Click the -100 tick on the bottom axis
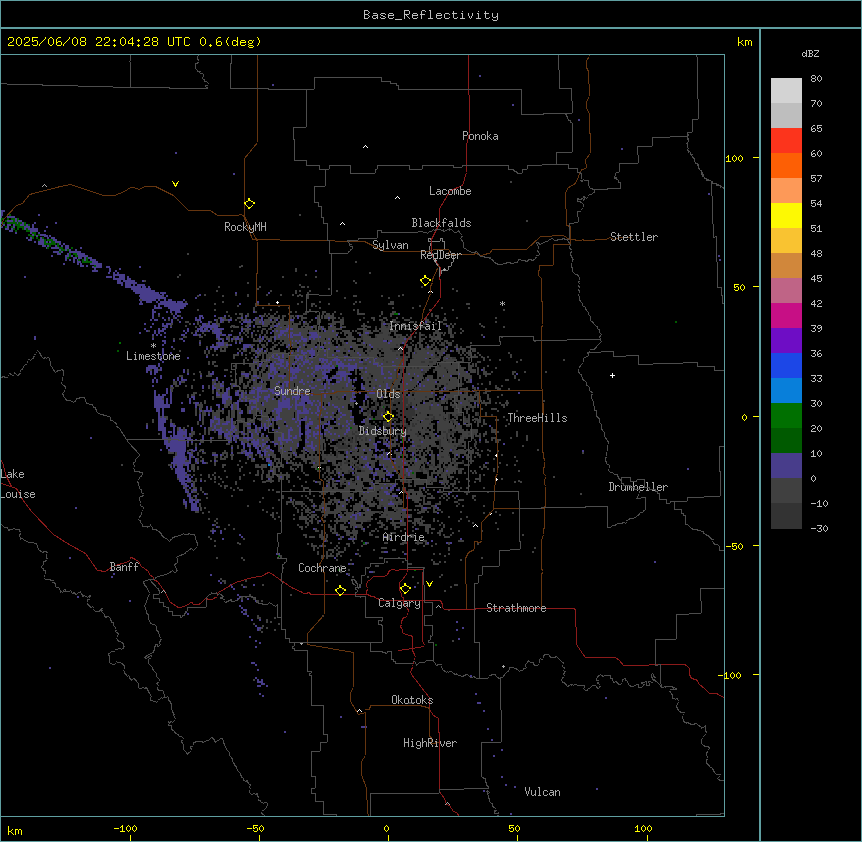862x842 pixels. pyautogui.click(x=125, y=829)
